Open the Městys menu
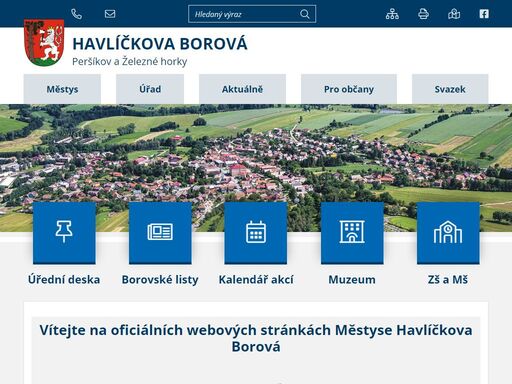The width and height of the screenshot is (512, 384). tap(62, 89)
